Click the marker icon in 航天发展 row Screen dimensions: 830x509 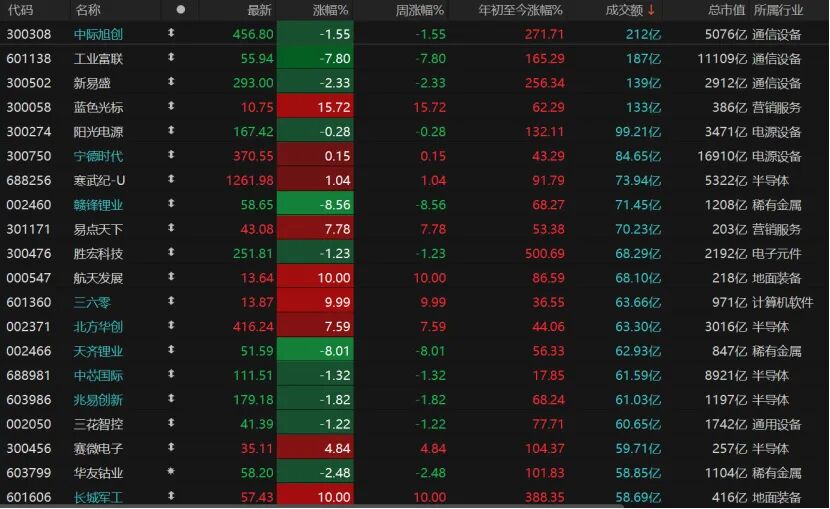coord(170,277)
